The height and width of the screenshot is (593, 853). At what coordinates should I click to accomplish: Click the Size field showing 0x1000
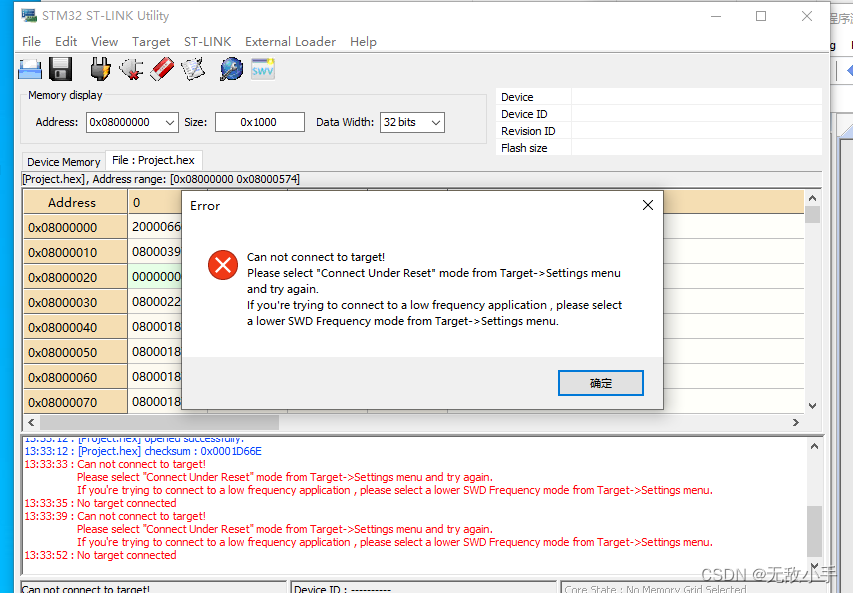[259, 122]
